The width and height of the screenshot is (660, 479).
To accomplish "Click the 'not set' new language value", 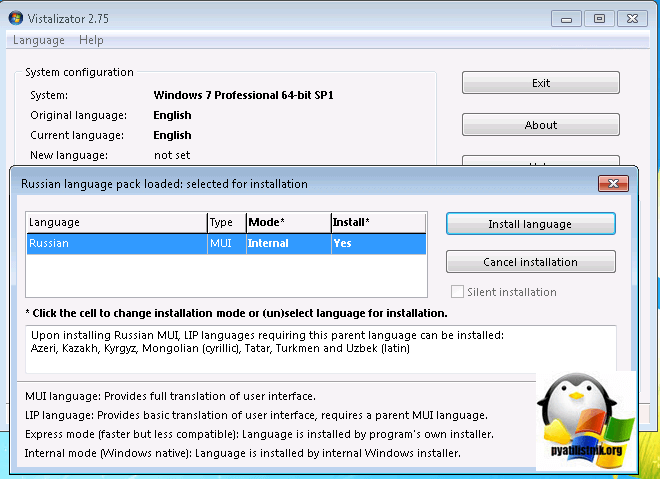I will pyautogui.click(x=172, y=155).
